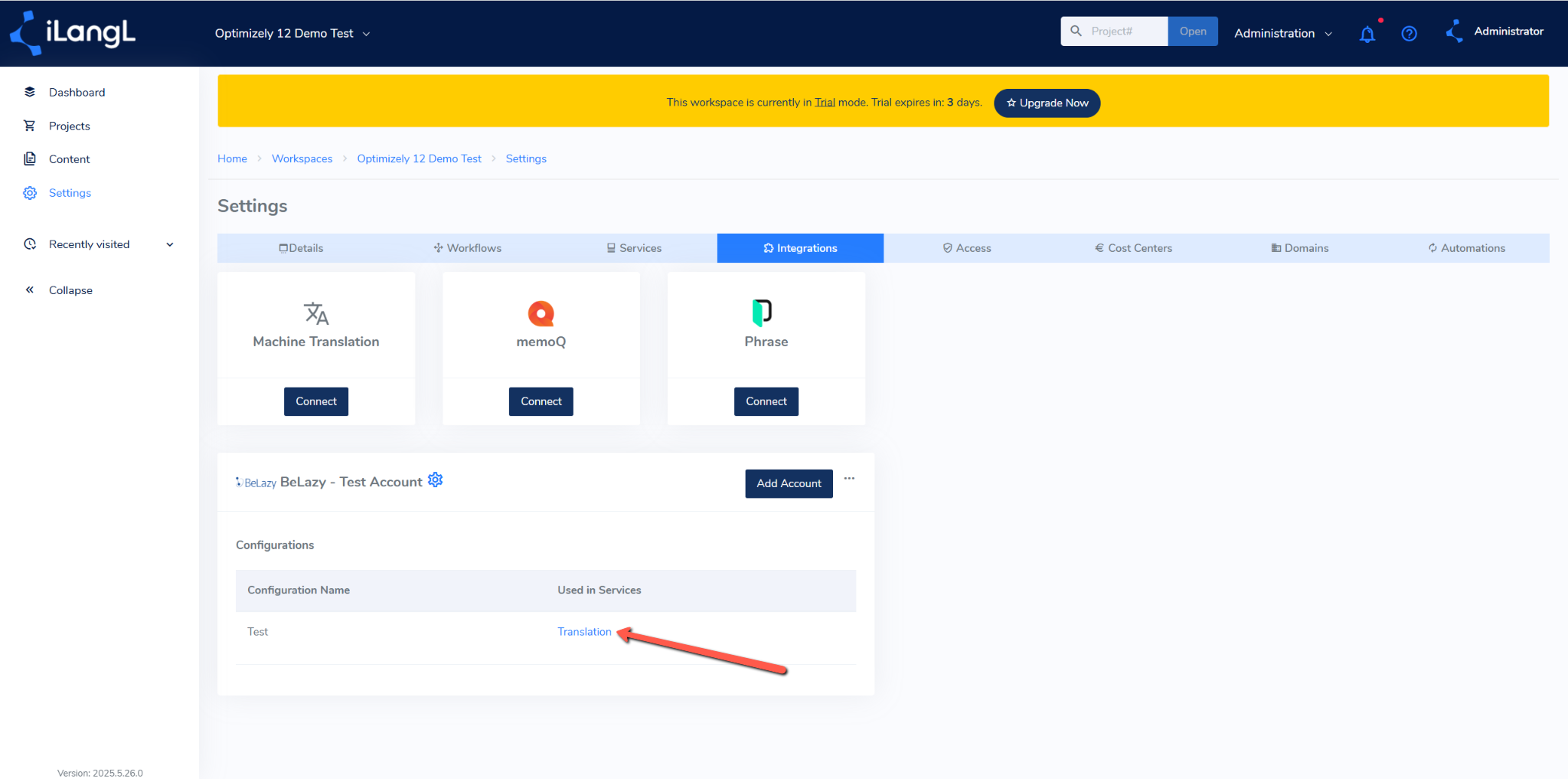1568x779 pixels.
Task: Expand the Recently visited chevron
Action: pos(170,244)
